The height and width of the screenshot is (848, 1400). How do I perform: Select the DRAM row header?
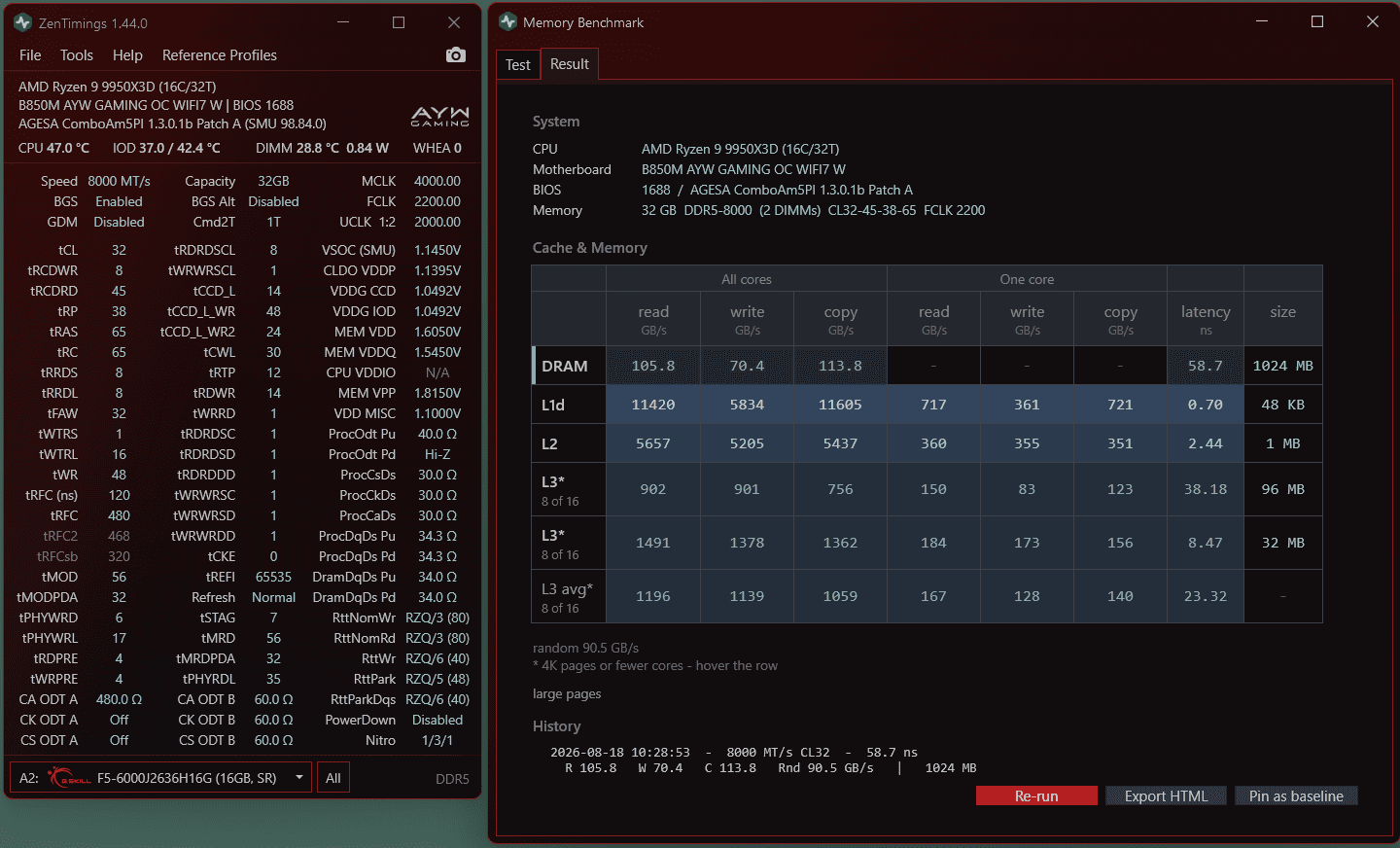click(569, 366)
